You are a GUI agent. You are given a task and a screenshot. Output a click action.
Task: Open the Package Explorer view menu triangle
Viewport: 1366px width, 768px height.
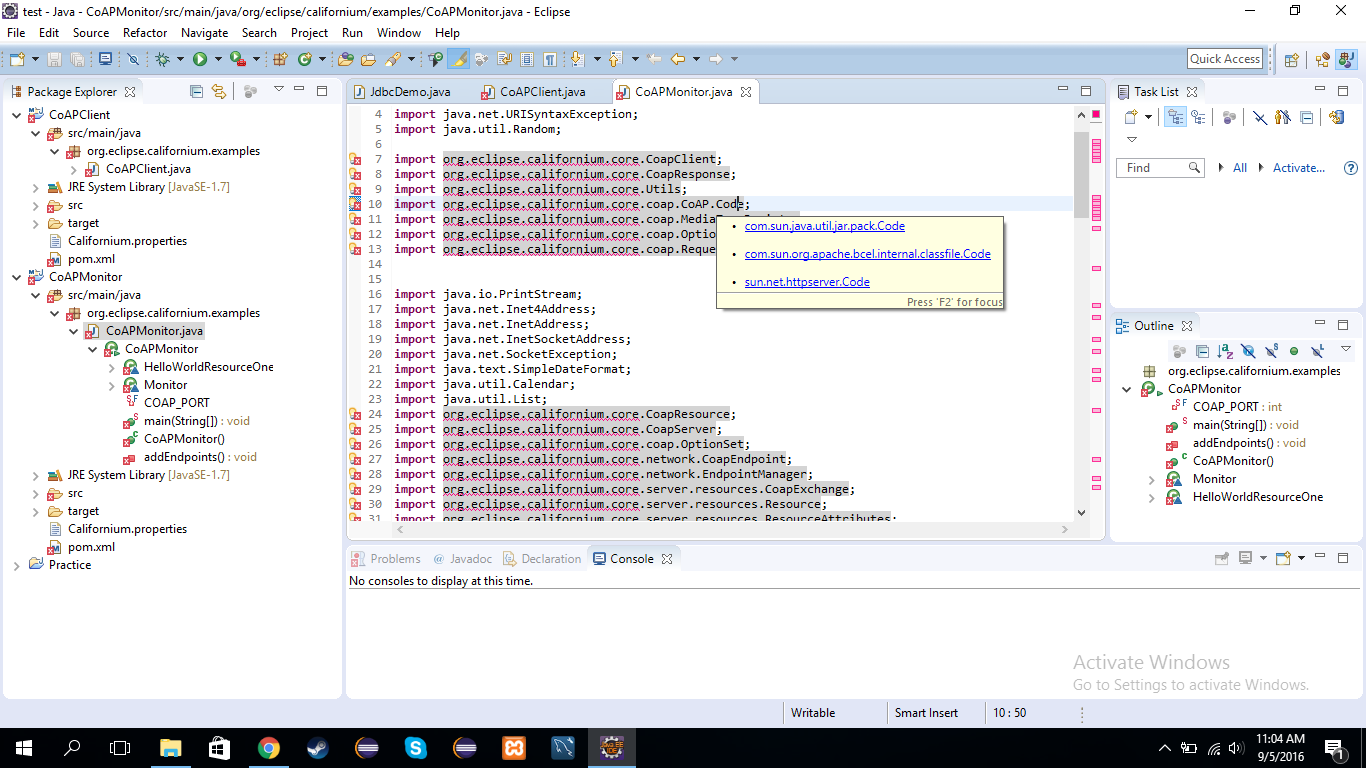pos(279,90)
